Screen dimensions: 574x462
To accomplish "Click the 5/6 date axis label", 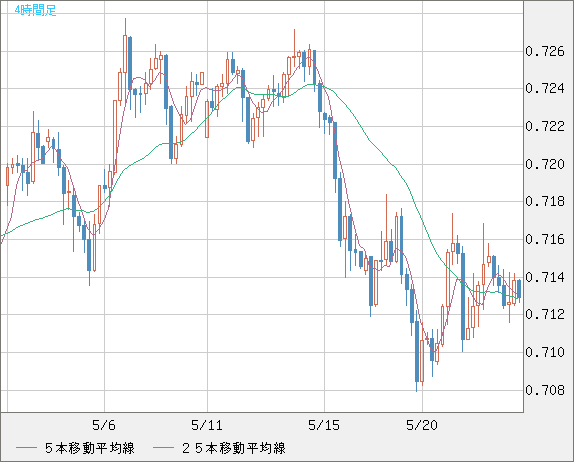I will click(104, 425).
